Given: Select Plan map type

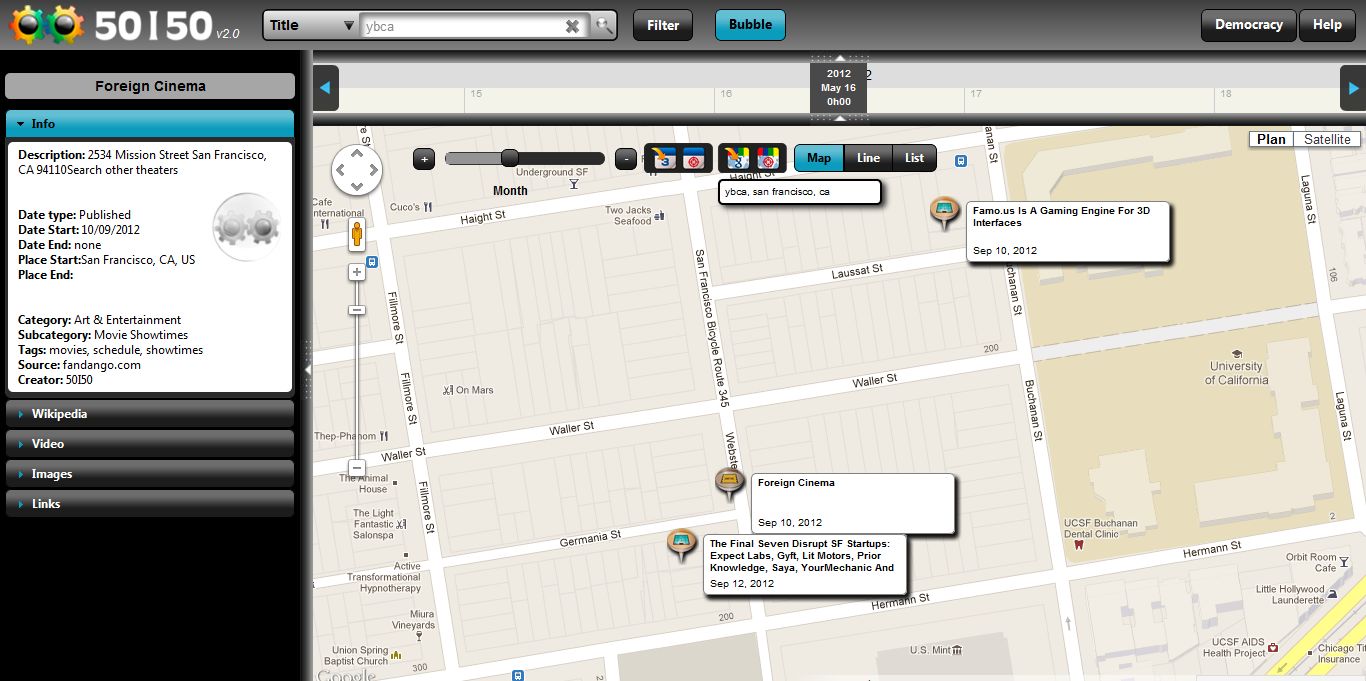Looking at the screenshot, I should [1271, 139].
